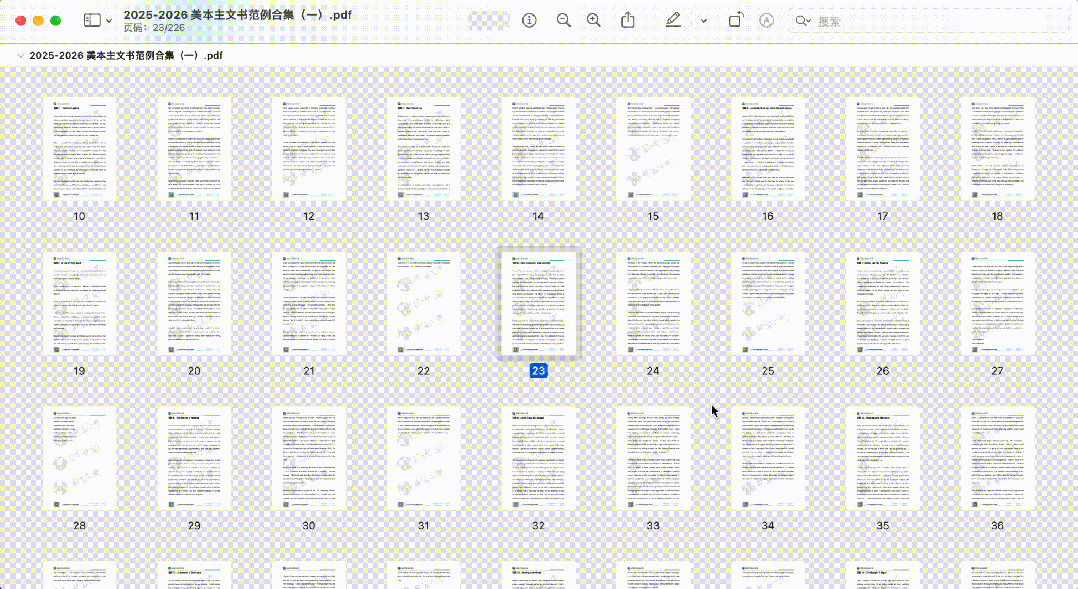Select page 31 thumbnail
The width and height of the screenshot is (1078, 589).
tap(424, 458)
